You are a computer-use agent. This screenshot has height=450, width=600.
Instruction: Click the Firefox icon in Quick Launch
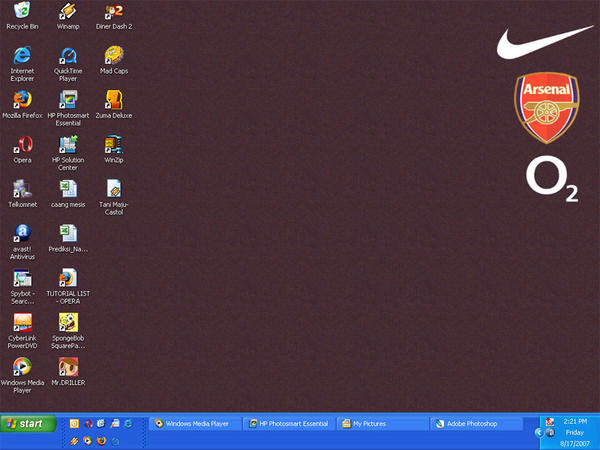(101, 441)
